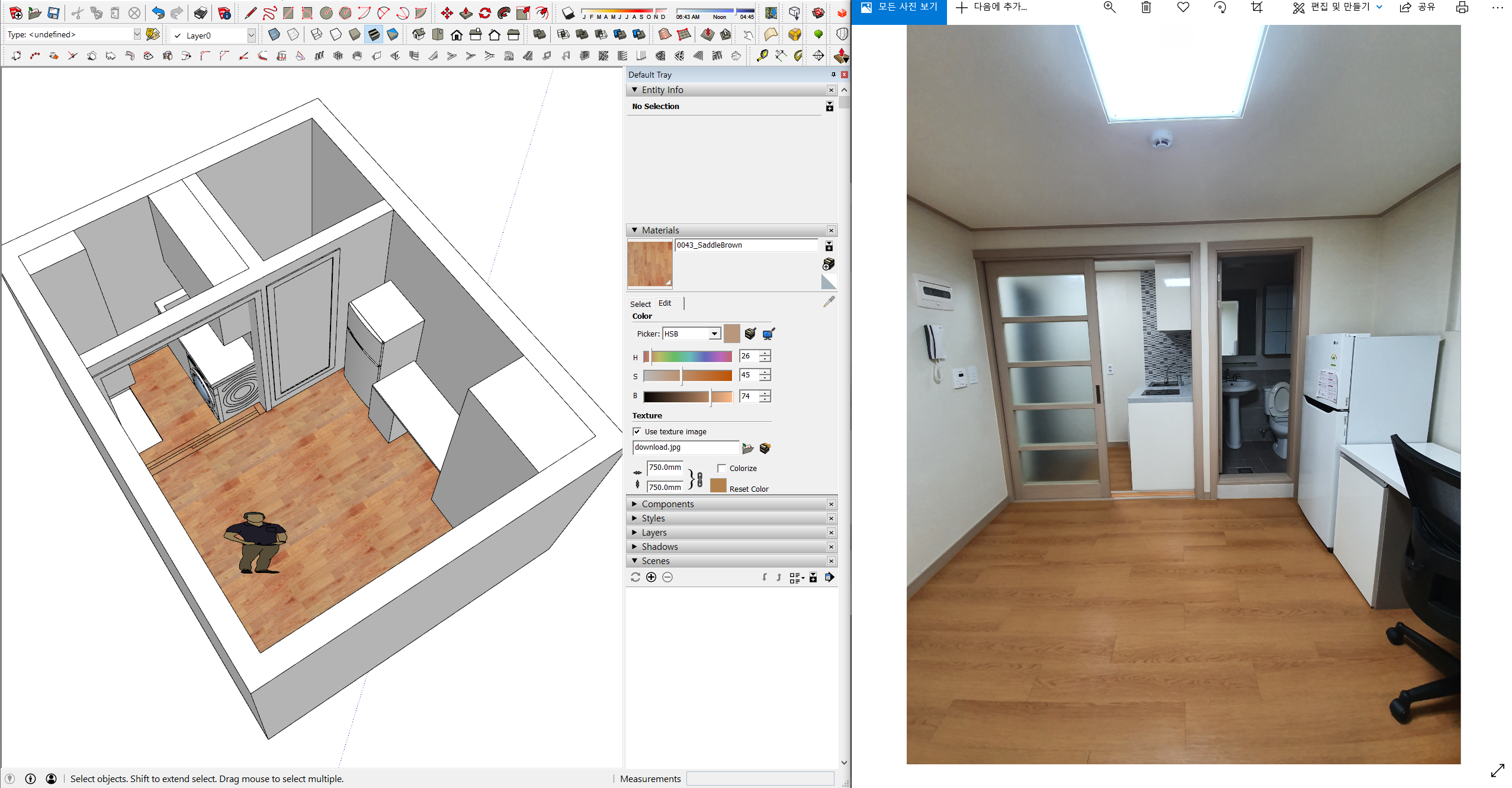Open the Layer0 layer dropdown
The width and height of the screenshot is (1512, 788).
251,36
